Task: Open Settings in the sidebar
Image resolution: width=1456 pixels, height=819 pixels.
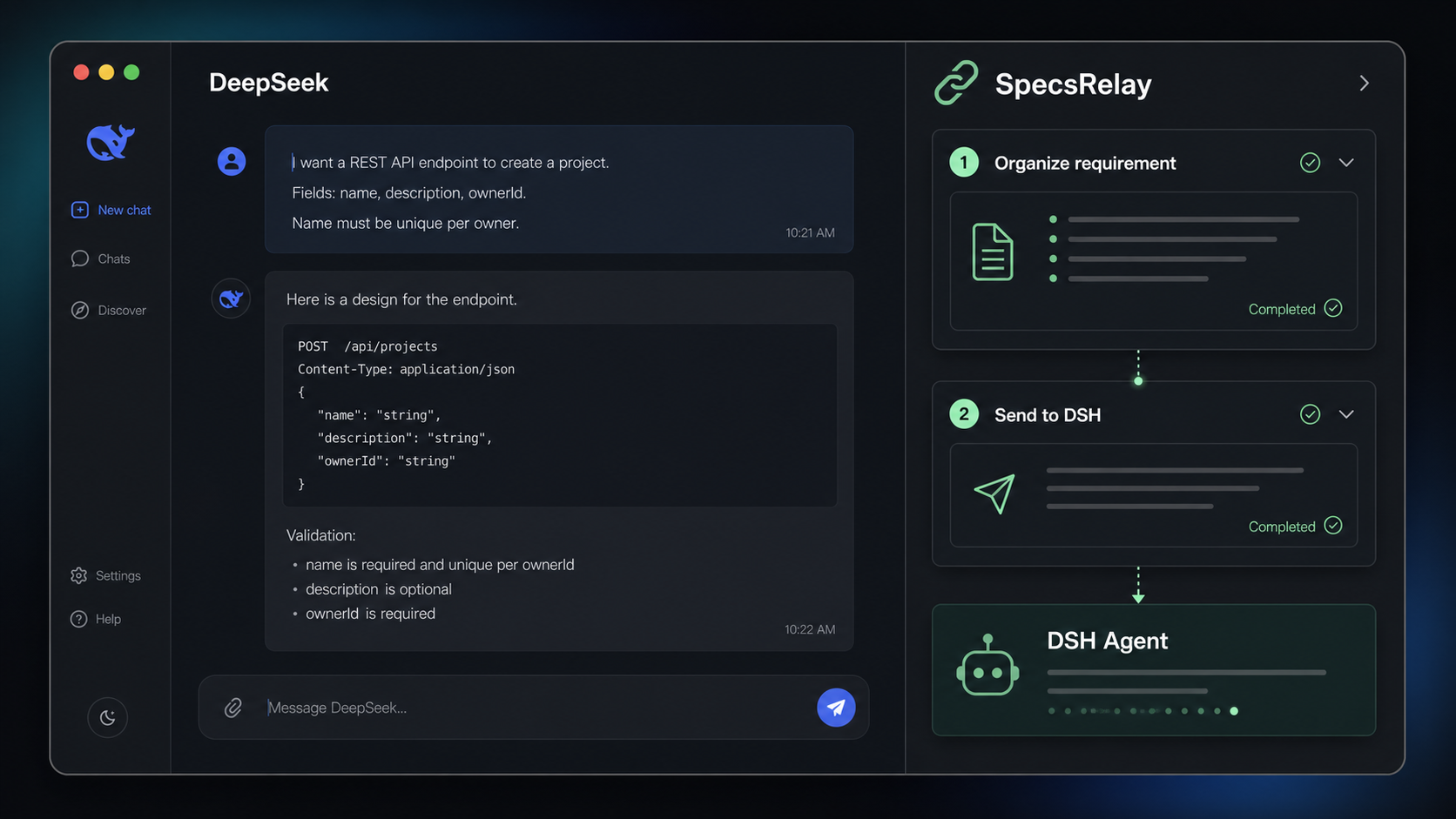Action: point(105,575)
